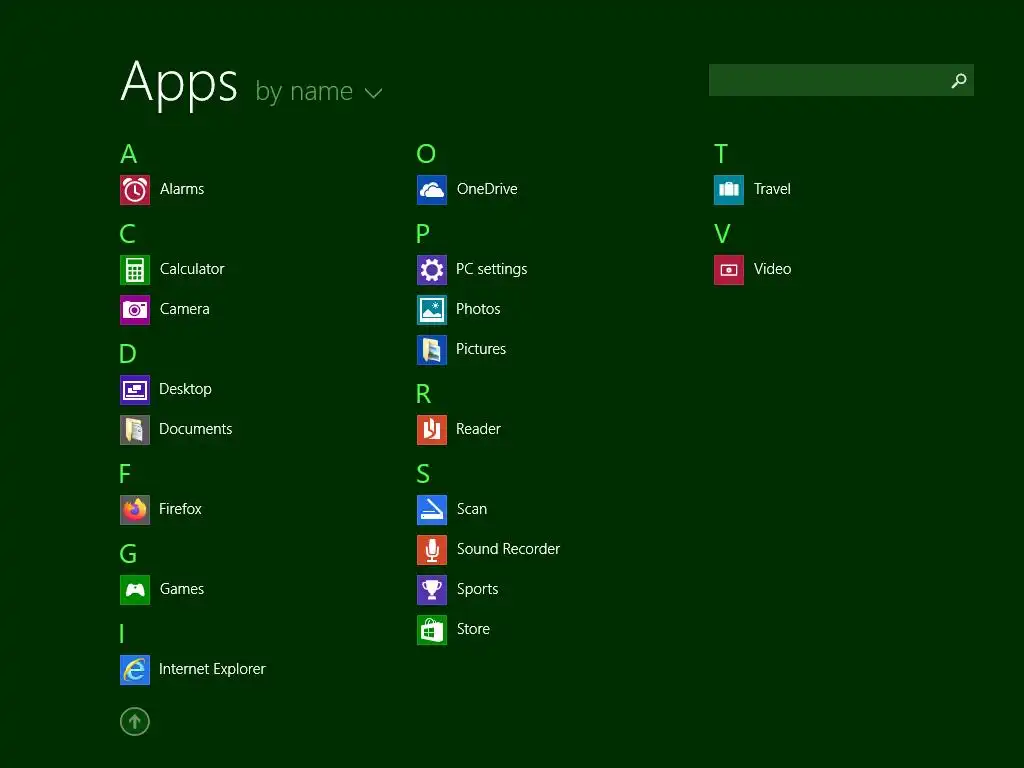1024x768 pixels.
Task: Open the Travel suitcase icon
Action: point(729,190)
